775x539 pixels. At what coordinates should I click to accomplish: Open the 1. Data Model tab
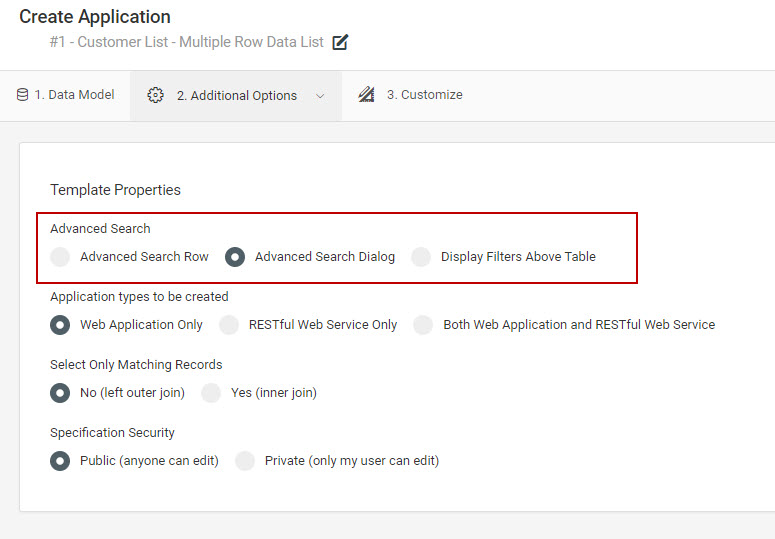tap(65, 95)
